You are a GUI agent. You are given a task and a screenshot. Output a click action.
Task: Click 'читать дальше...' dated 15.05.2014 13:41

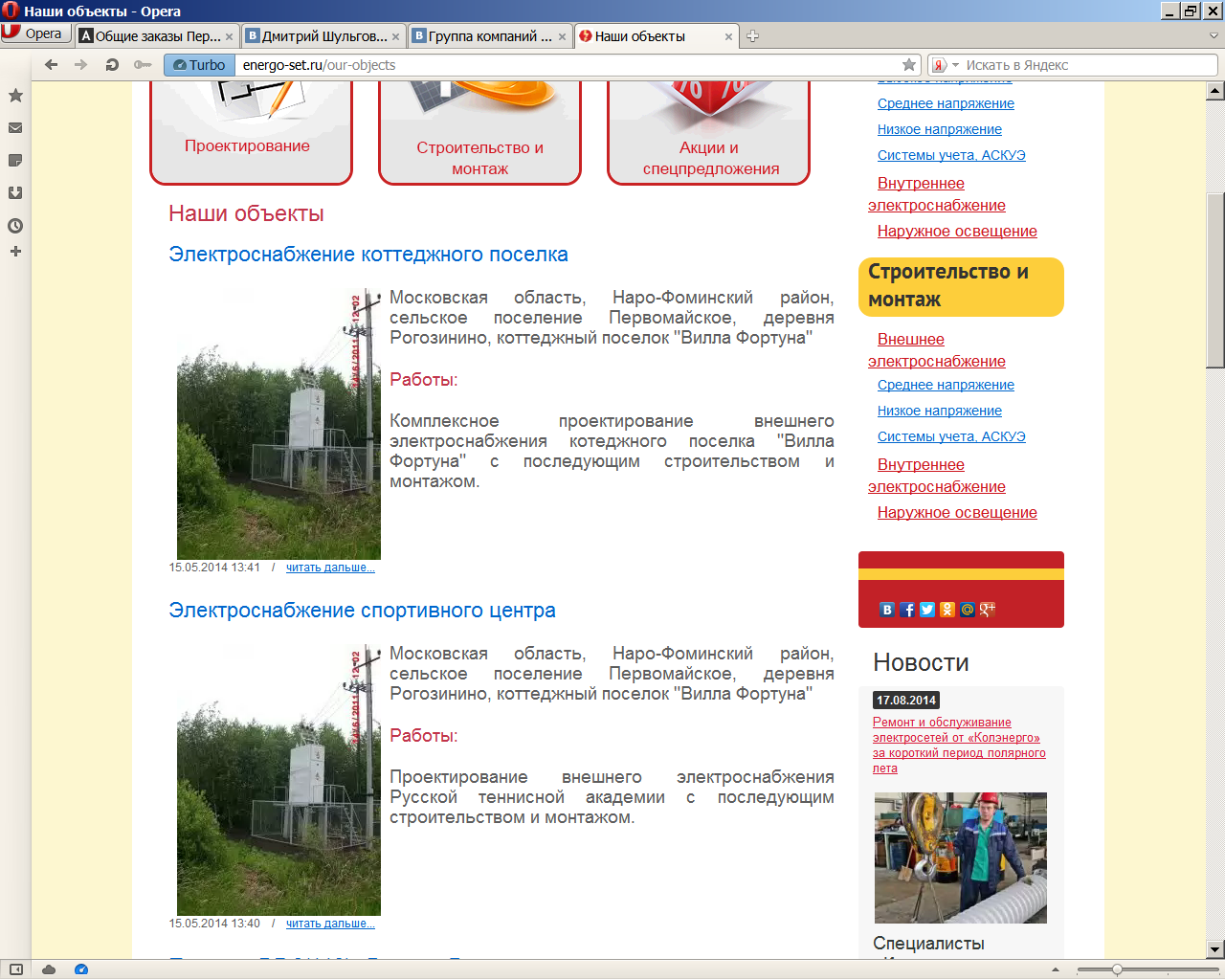click(330, 568)
